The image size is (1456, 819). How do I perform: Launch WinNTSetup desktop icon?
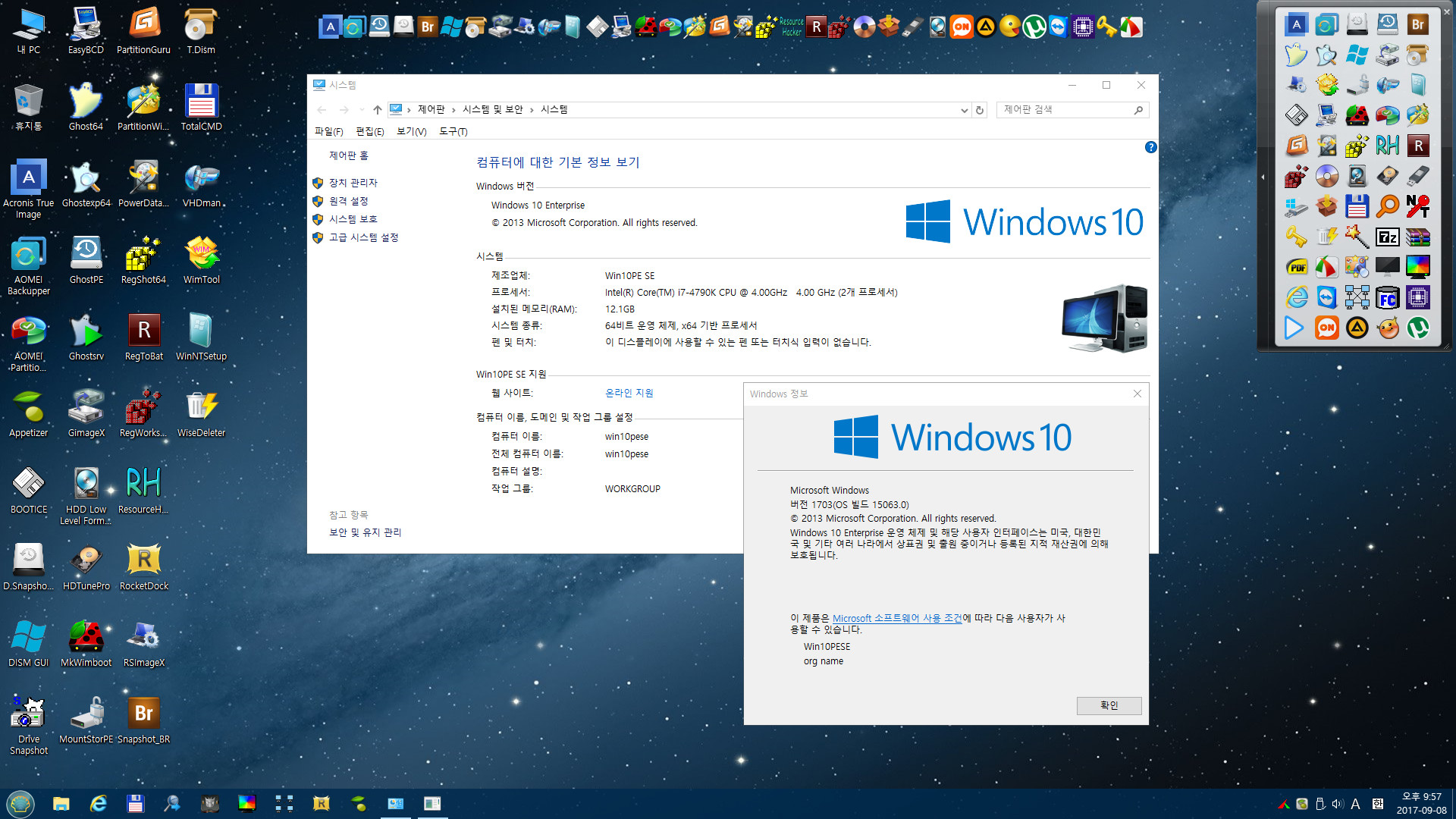click(x=201, y=337)
